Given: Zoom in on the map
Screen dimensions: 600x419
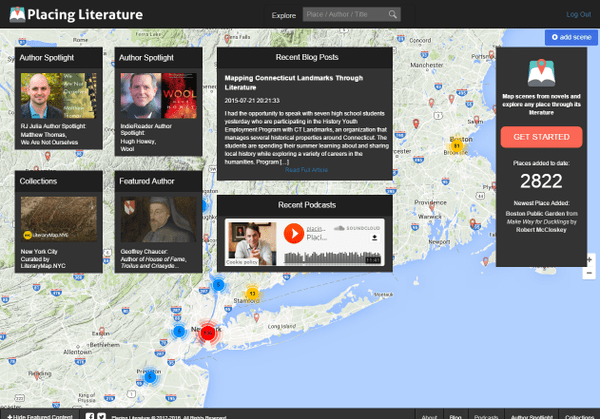Looking at the screenshot, I should pyautogui.click(x=590, y=259).
